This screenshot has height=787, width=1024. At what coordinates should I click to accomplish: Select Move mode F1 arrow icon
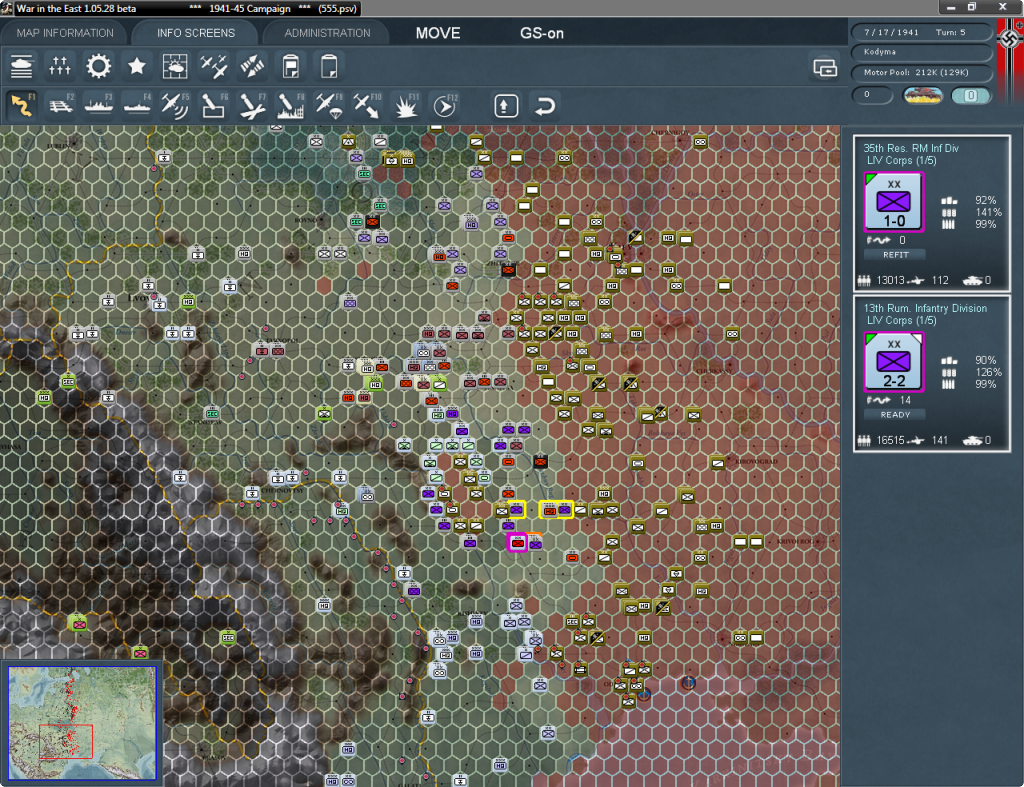22,106
